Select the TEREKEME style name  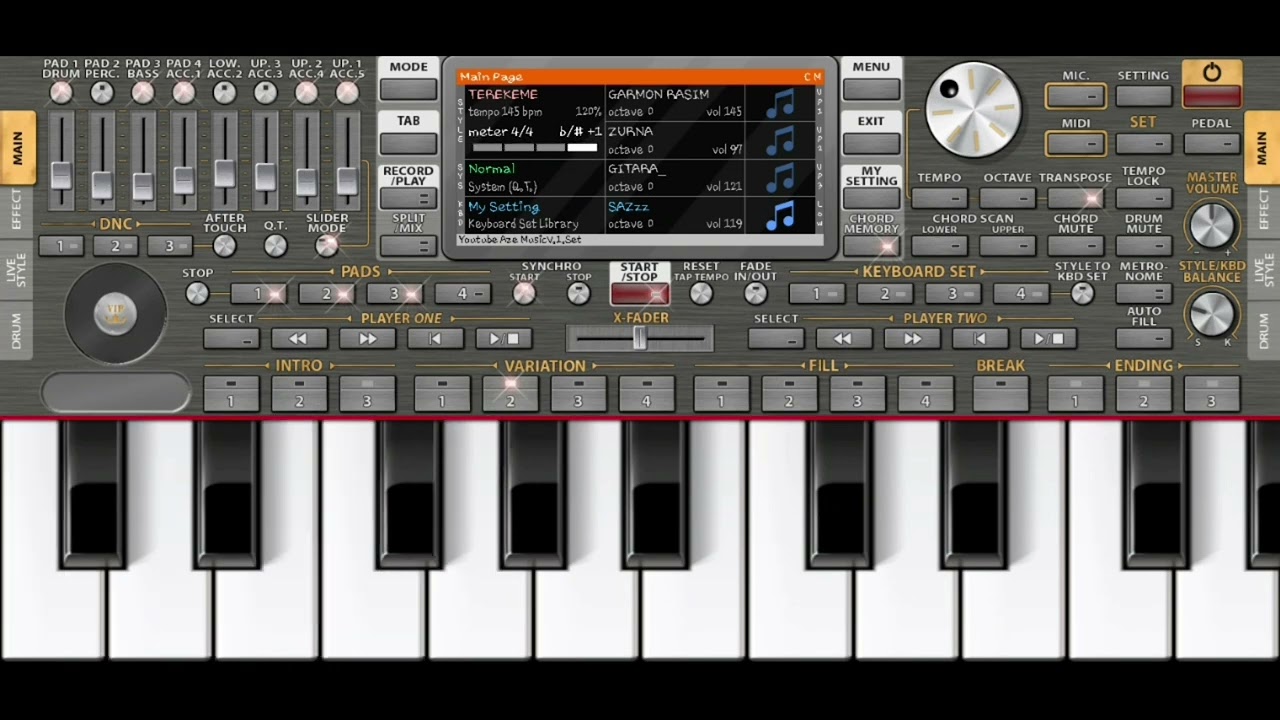coord(503,94)
